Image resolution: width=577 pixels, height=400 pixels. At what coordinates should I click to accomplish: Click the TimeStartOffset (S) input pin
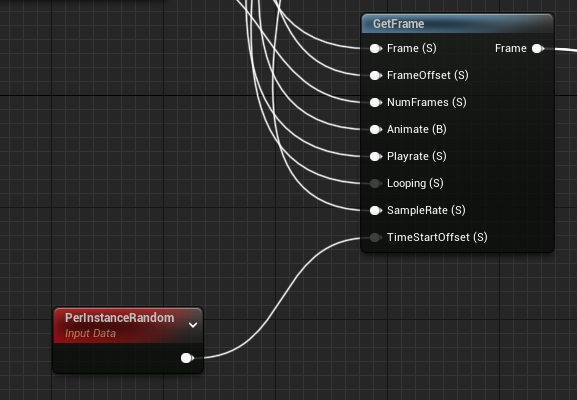[375, 237]
